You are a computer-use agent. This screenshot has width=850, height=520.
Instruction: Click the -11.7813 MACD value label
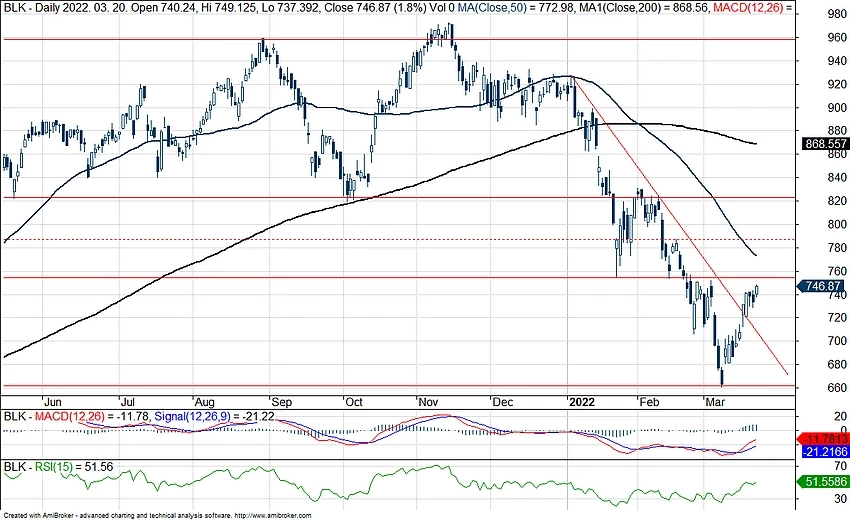[x=825, y=439]
